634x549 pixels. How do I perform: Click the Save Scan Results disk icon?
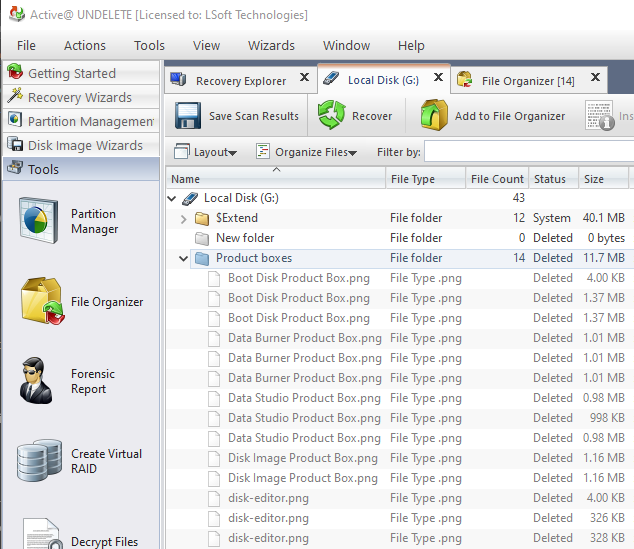[x=189, y=116]
